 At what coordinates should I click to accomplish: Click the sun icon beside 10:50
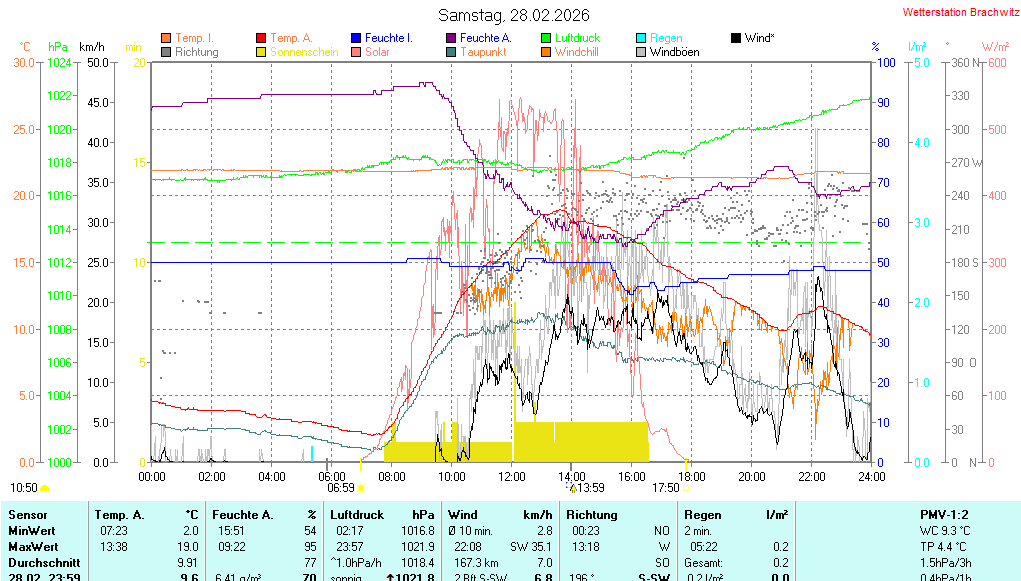45,488
